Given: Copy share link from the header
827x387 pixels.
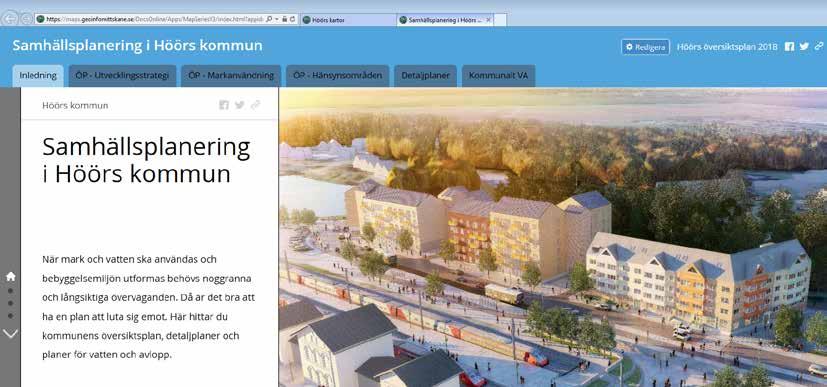Looking at the screenshot, I should pos(819,46).
